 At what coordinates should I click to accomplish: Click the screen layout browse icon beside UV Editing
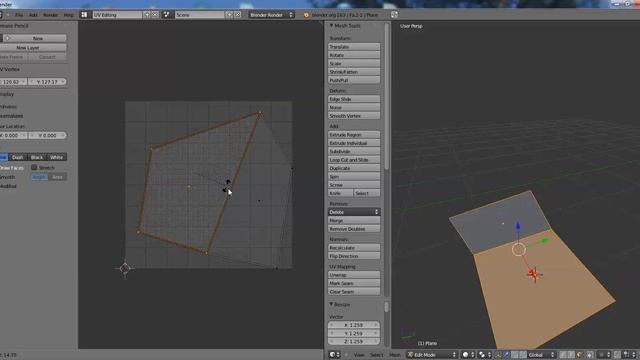(x=84, y=15)
